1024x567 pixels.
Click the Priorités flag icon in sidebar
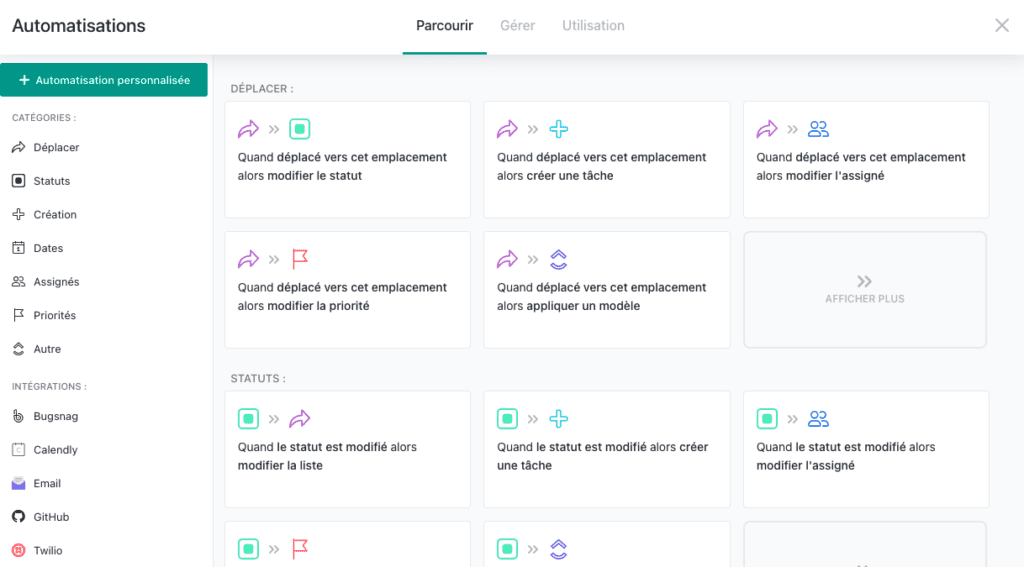point(18,315)
